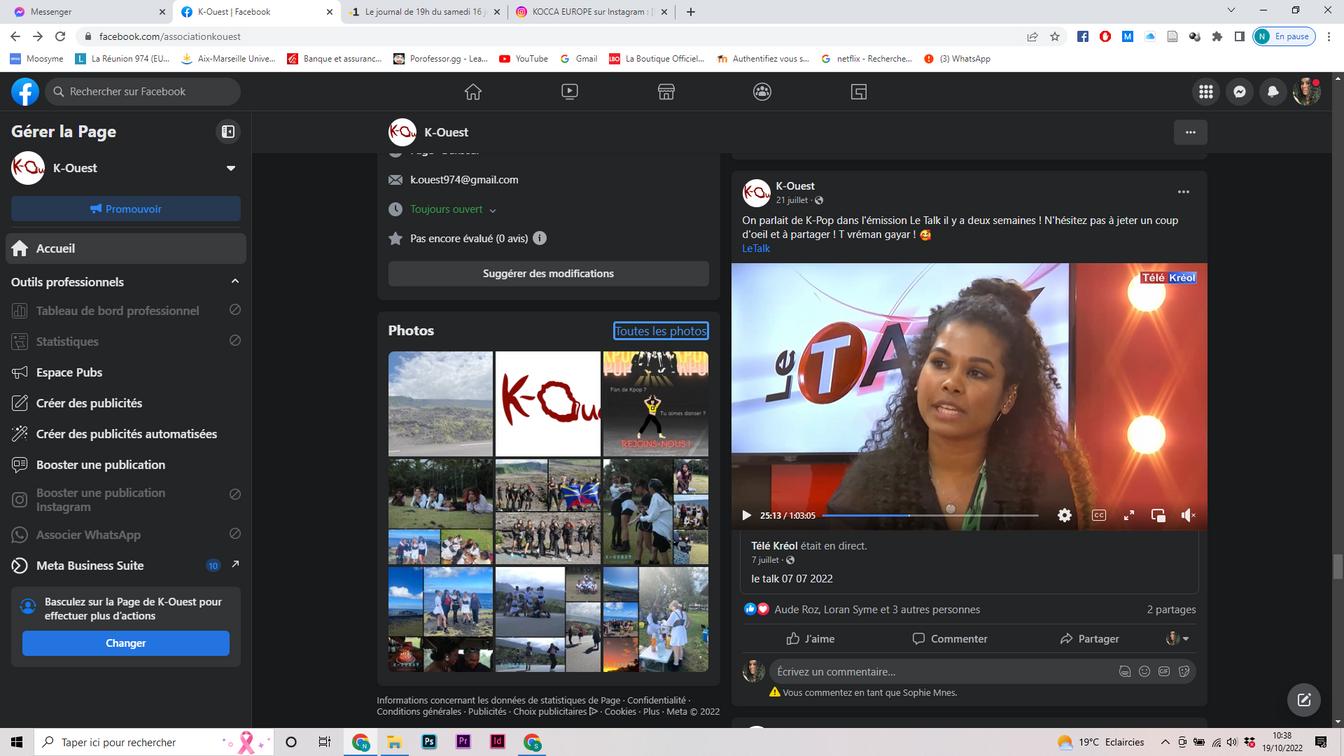The height and width of the screenshot is (756, 1344).
Task: Seek in the video progress bar
Action: click(x=930, y=515)
